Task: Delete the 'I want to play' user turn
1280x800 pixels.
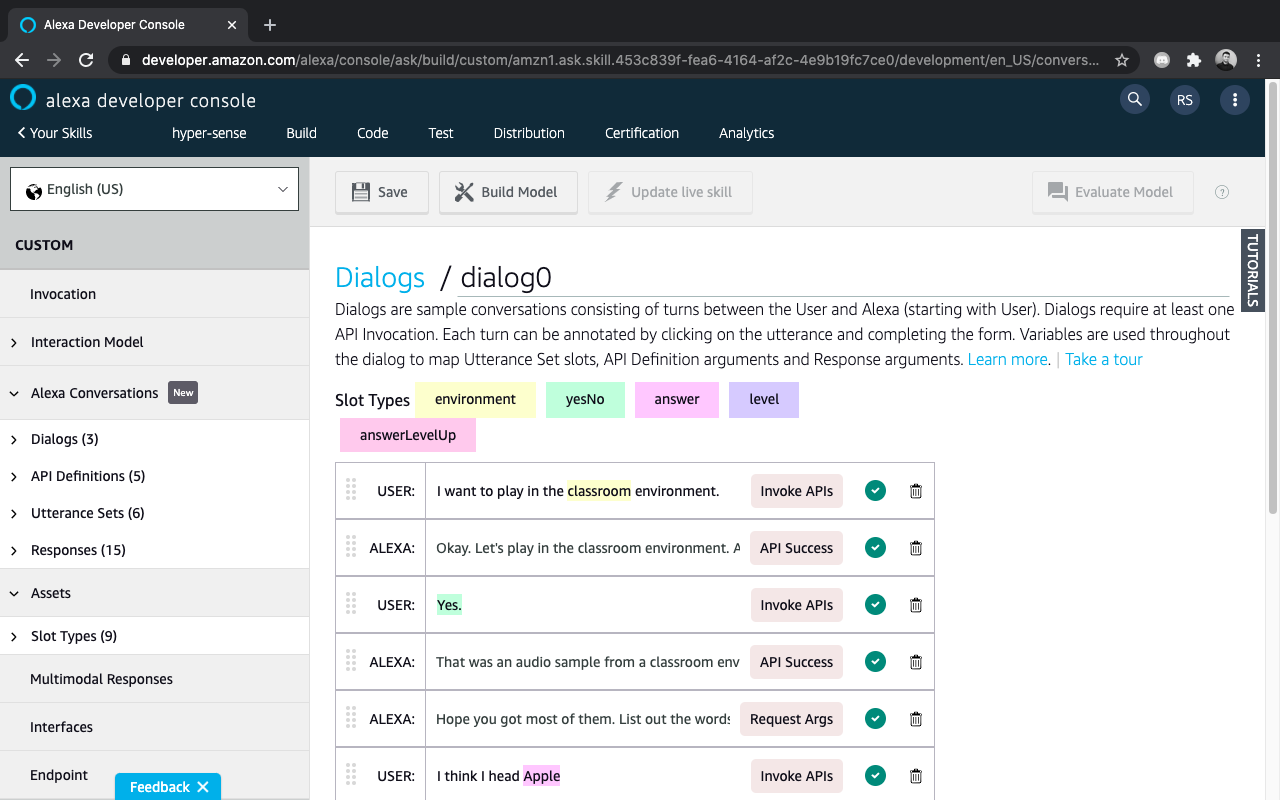Action: tap(915, 491)
